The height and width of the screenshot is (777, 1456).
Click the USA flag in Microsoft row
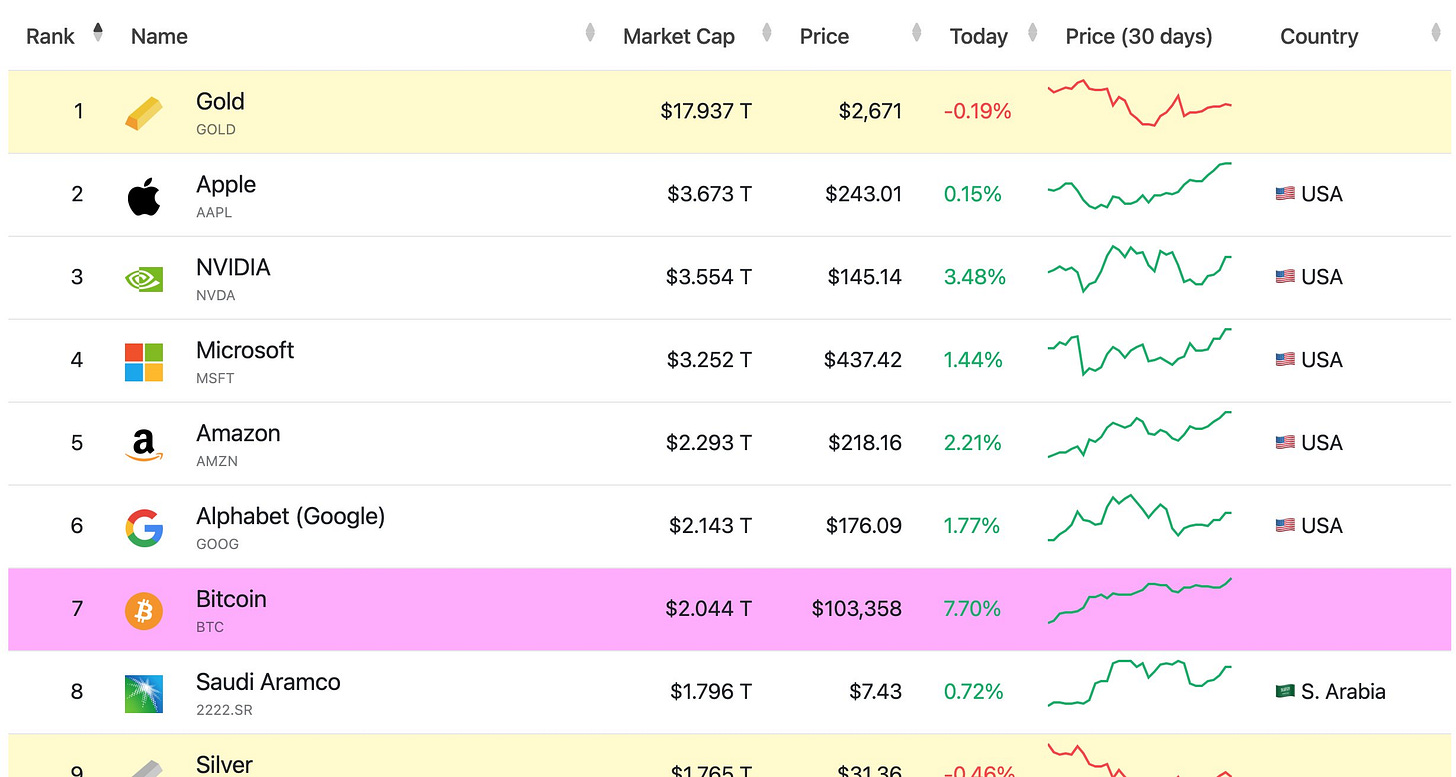click(x=1285, y=360)
